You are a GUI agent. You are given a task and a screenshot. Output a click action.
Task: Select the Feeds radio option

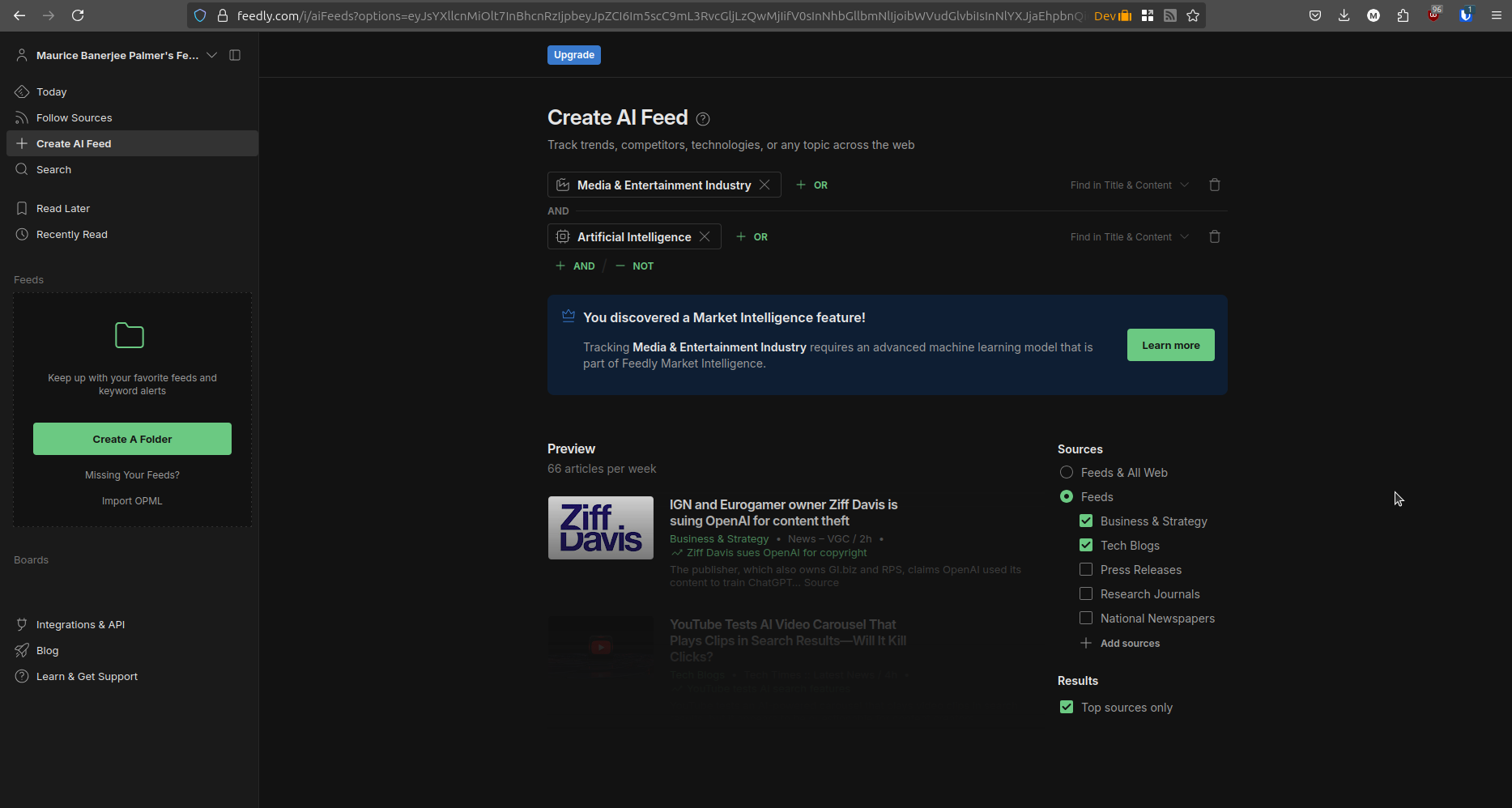pyautogui.click(x=1067, y=496)
